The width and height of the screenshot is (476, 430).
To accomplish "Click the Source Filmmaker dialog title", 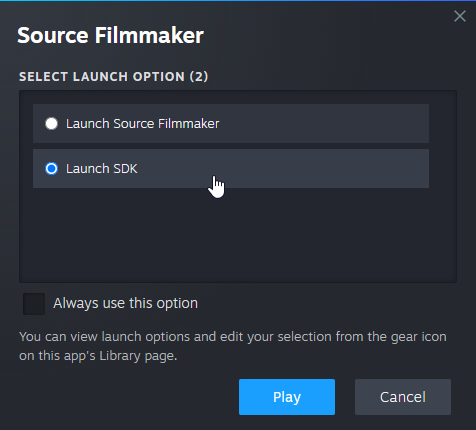I will click(x=110, y=35).
